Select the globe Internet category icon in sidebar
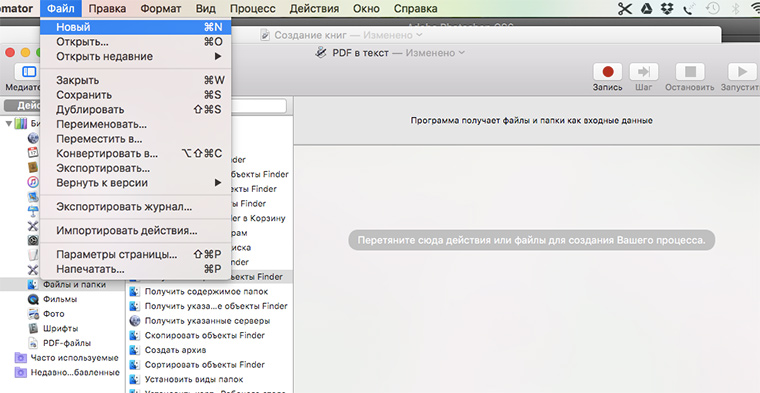 point(32,138)
